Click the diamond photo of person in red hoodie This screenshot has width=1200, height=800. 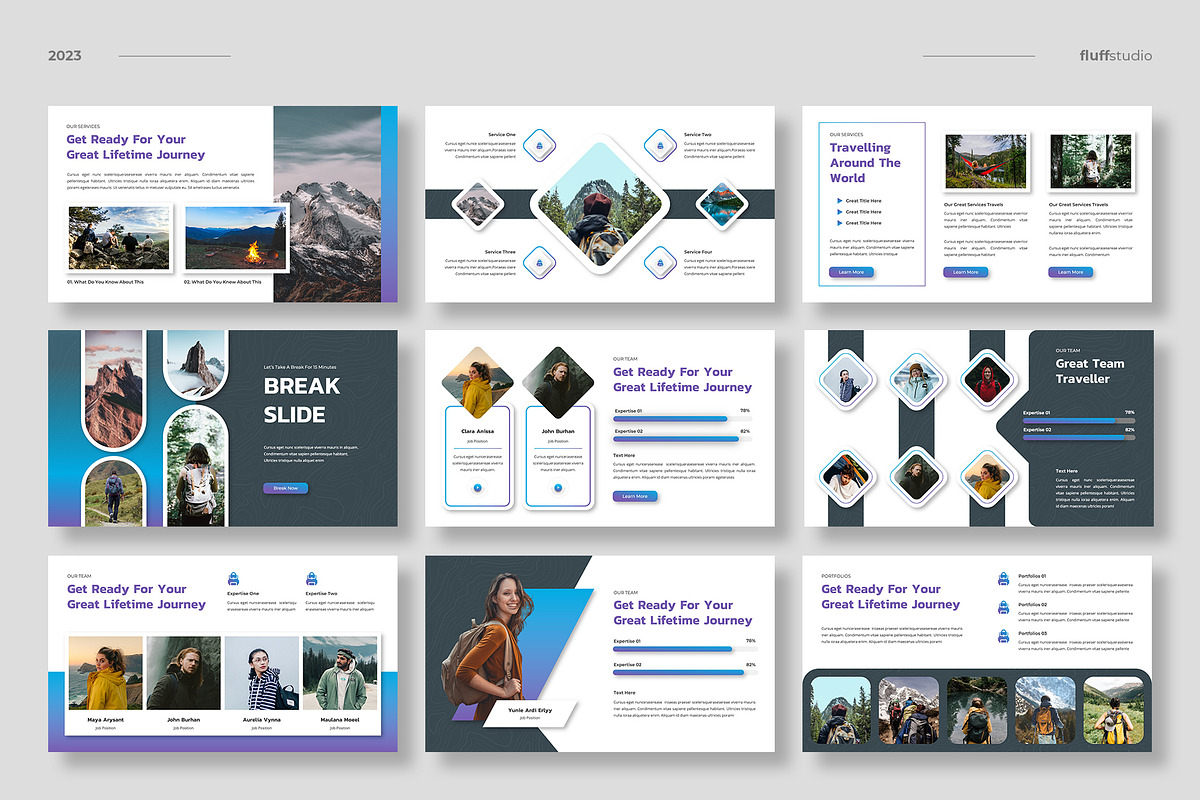click(x=989, y=381)
